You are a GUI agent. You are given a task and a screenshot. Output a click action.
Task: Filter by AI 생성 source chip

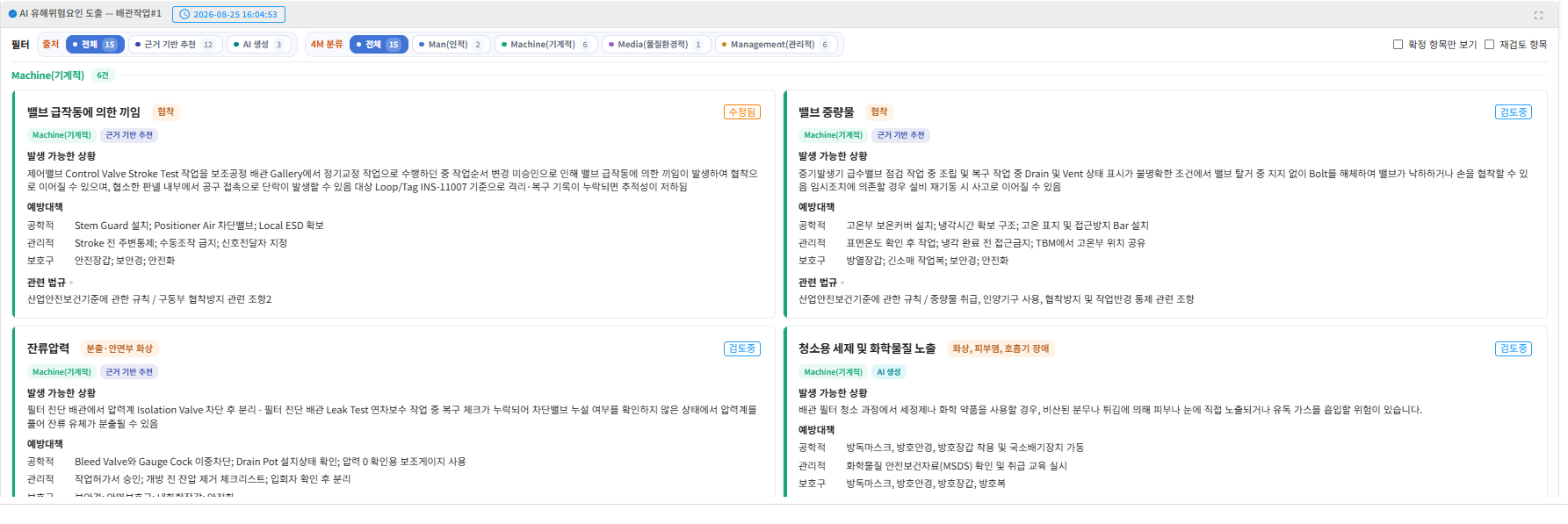pos(259,44)
